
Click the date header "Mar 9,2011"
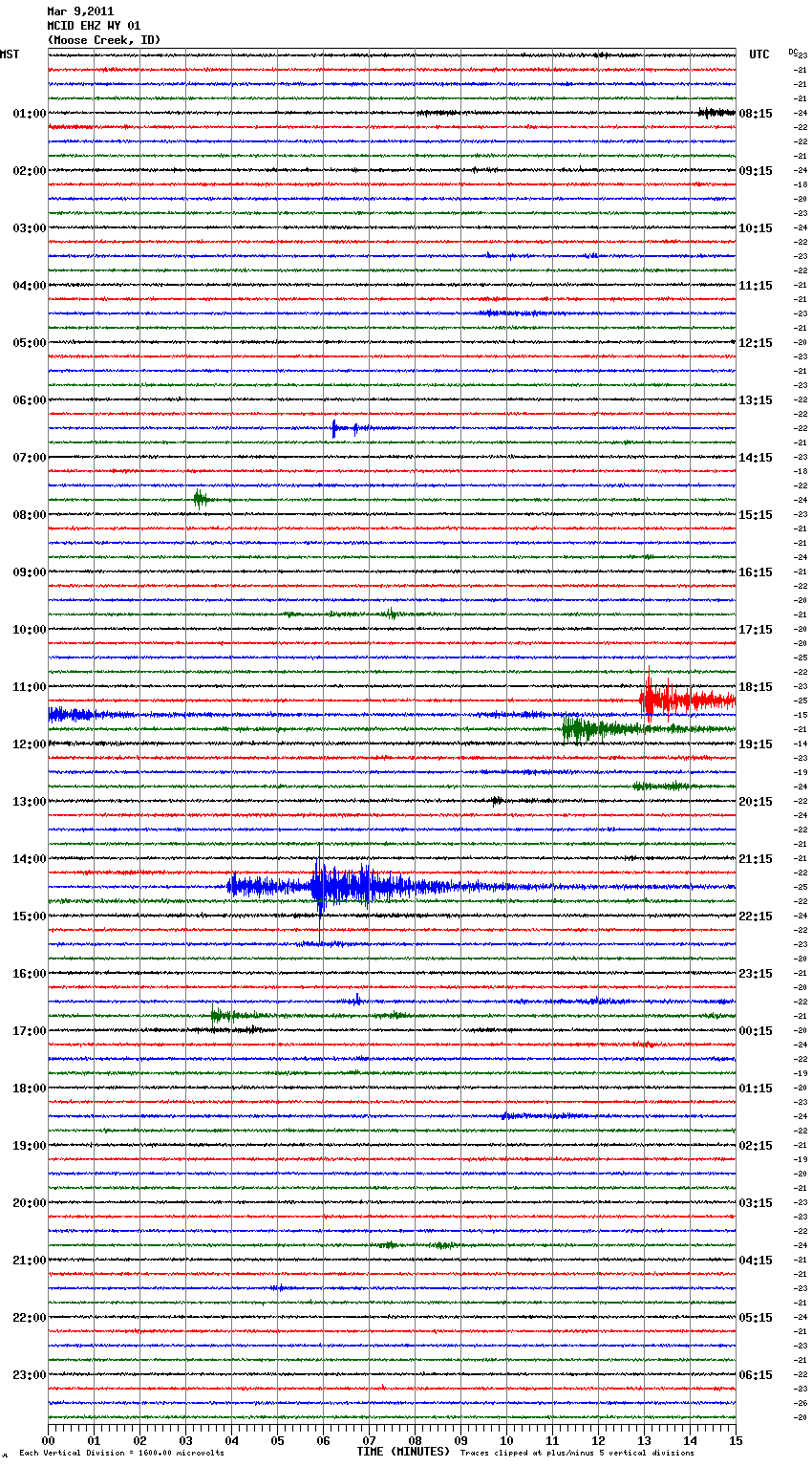[80, 11]
